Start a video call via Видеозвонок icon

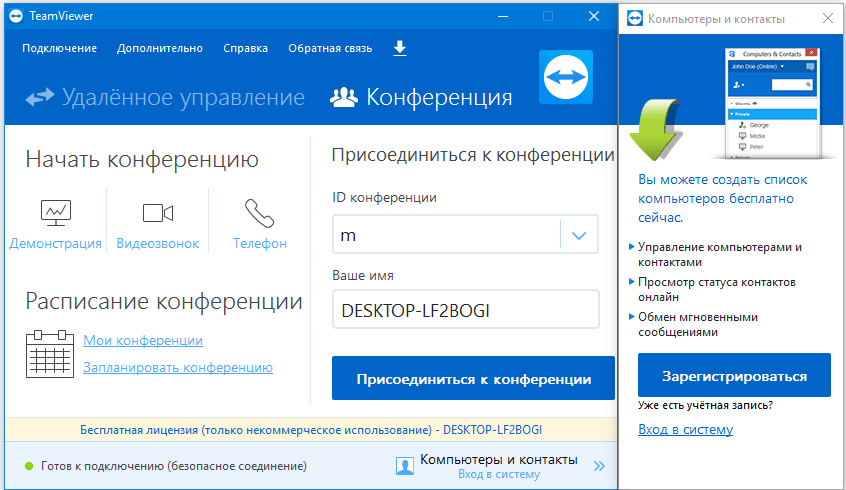click(158, 212)
